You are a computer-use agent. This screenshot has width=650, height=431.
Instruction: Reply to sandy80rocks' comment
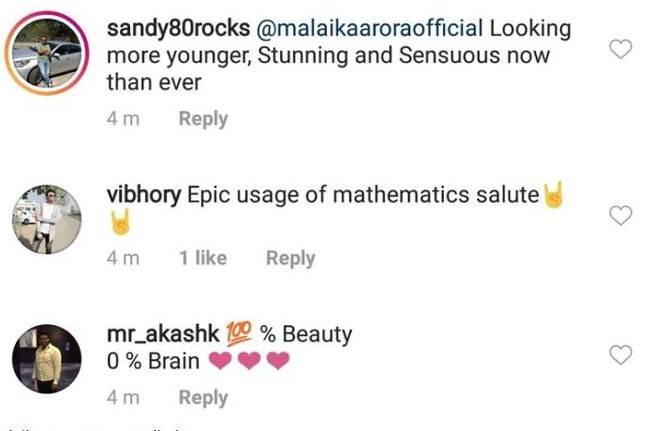click(x=203, y=119)
